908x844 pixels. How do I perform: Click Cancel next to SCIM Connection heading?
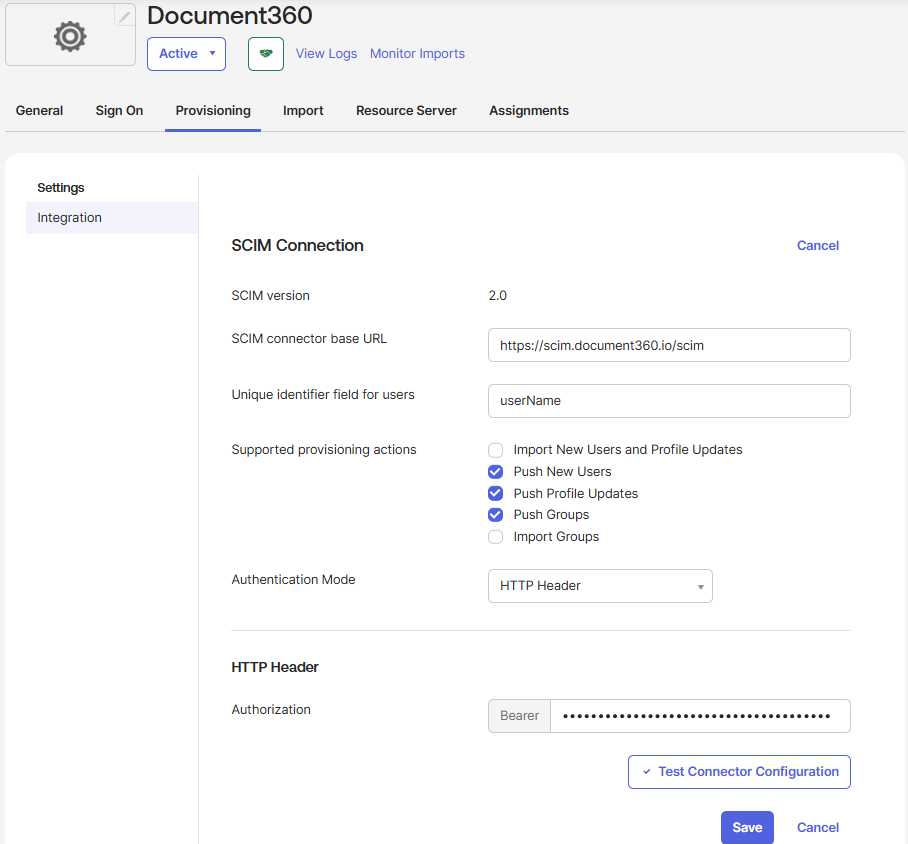[818, 246]
